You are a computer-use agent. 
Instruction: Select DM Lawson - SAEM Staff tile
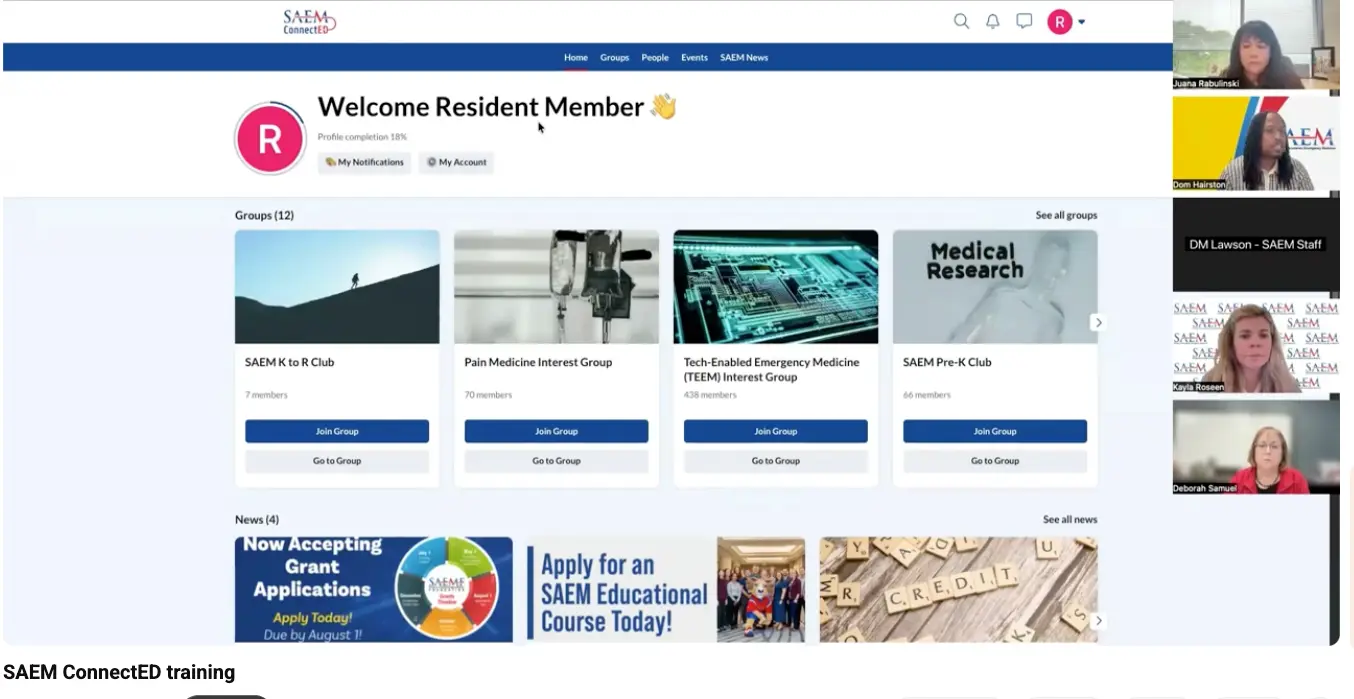click(1256, 244)
